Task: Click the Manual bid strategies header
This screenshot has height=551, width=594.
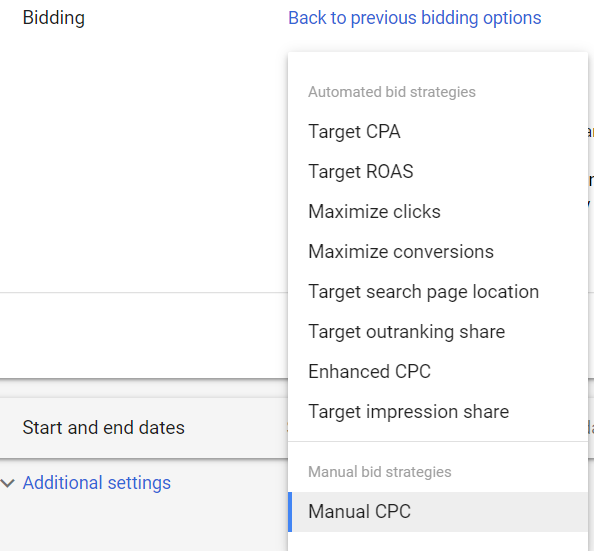Action: tap(380, 472)
